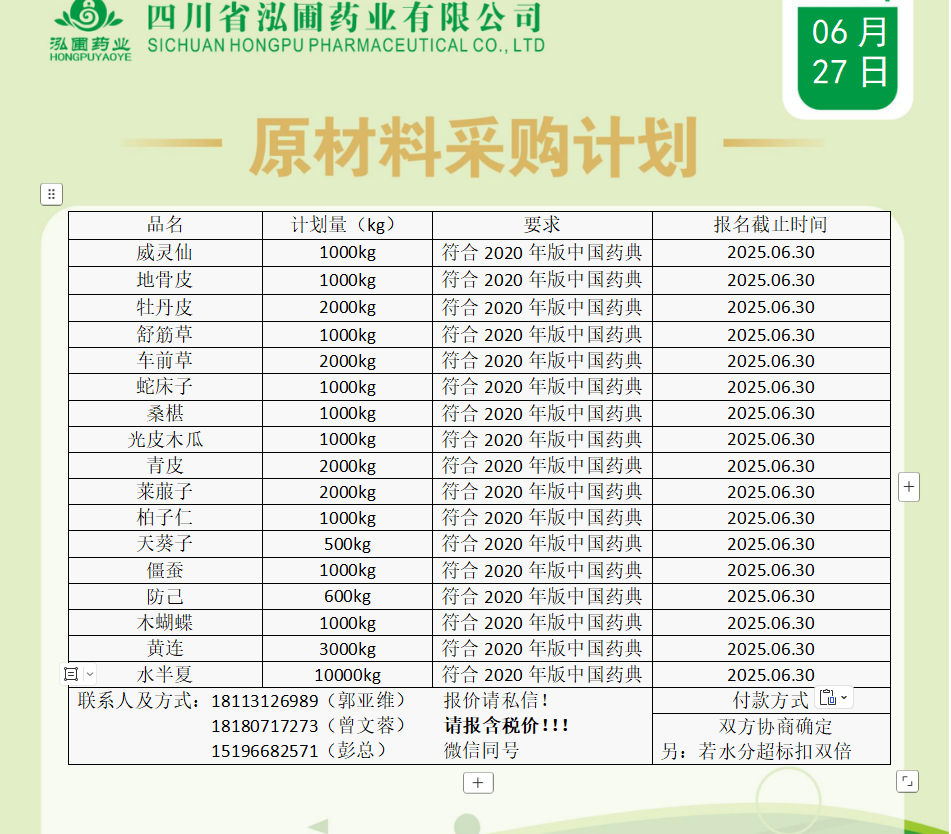
Task: Click the 3000kg quantity for 黄连
Action: coord(347,648)
